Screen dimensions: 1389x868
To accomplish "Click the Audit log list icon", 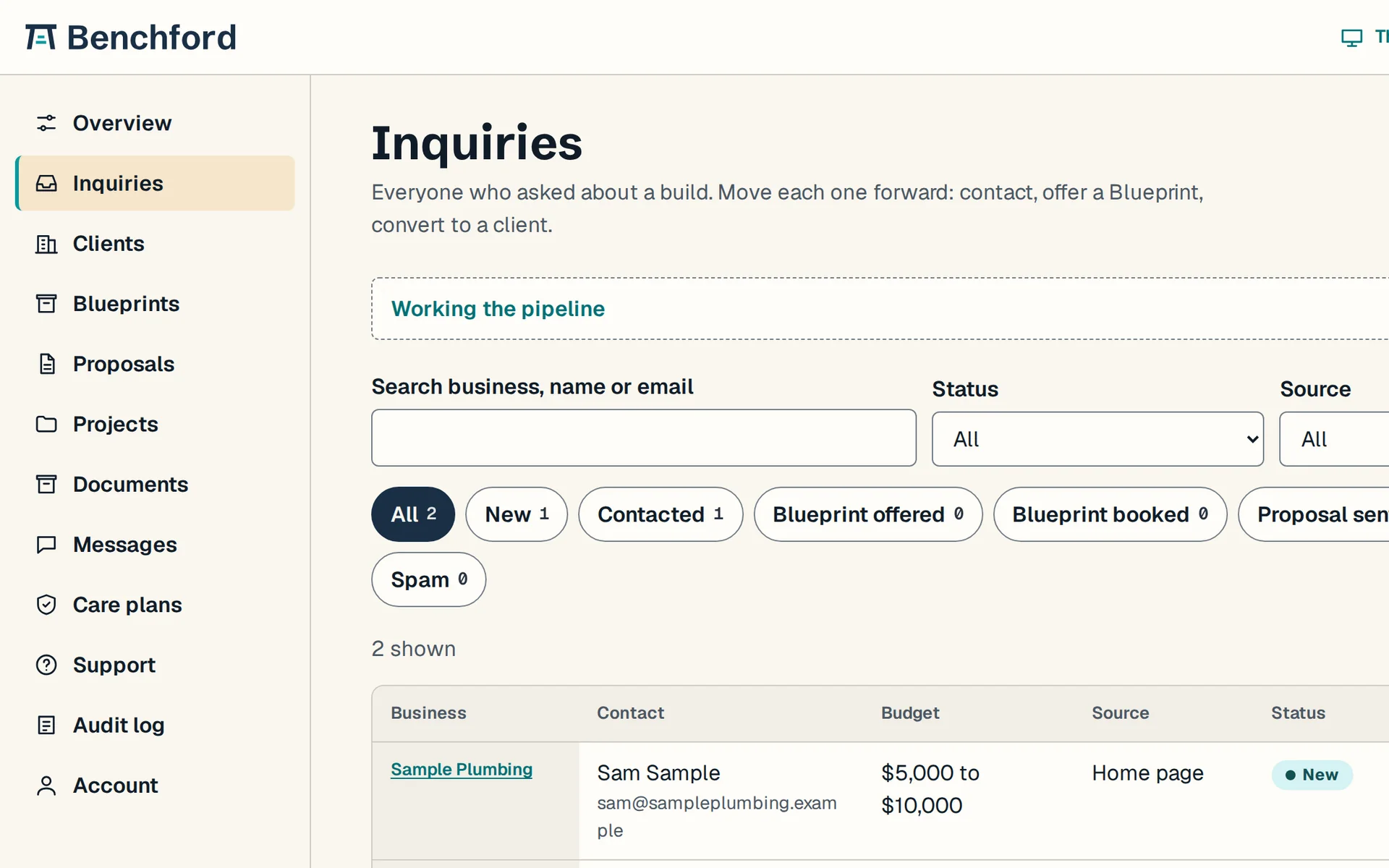I will [46, 725].
